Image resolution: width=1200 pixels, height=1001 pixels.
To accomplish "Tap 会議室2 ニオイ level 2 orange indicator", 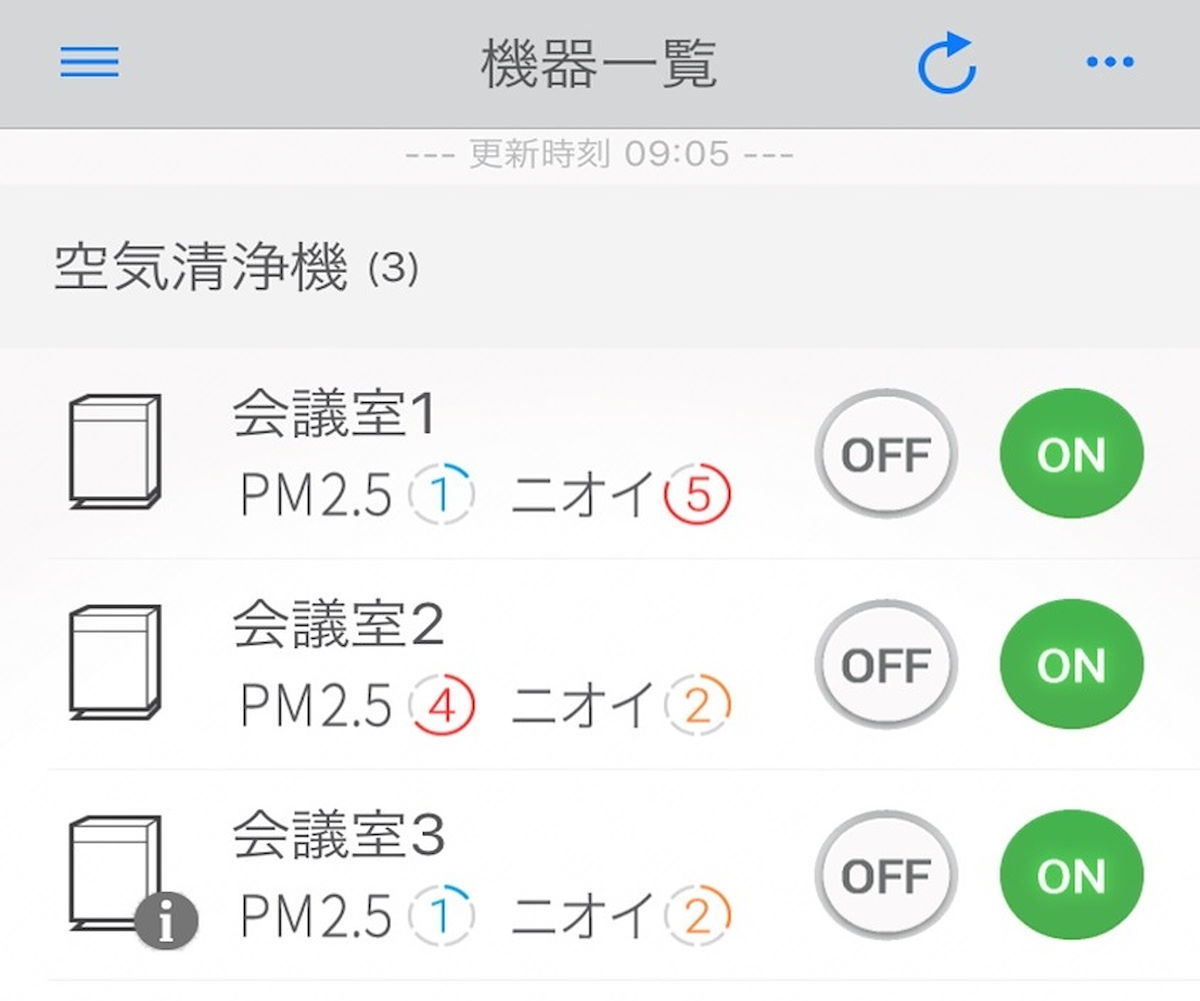I will click(x=698, y=705).
